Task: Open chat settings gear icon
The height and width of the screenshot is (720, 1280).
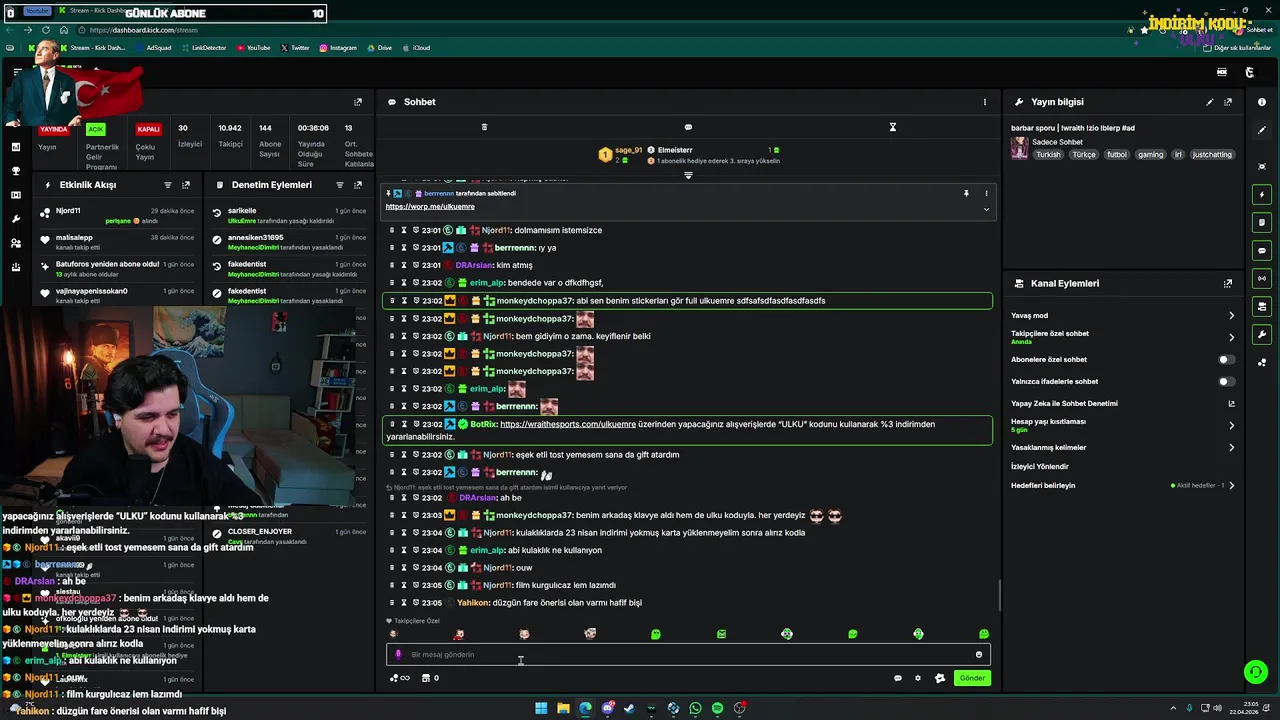Action: click(x=918, y=678)
